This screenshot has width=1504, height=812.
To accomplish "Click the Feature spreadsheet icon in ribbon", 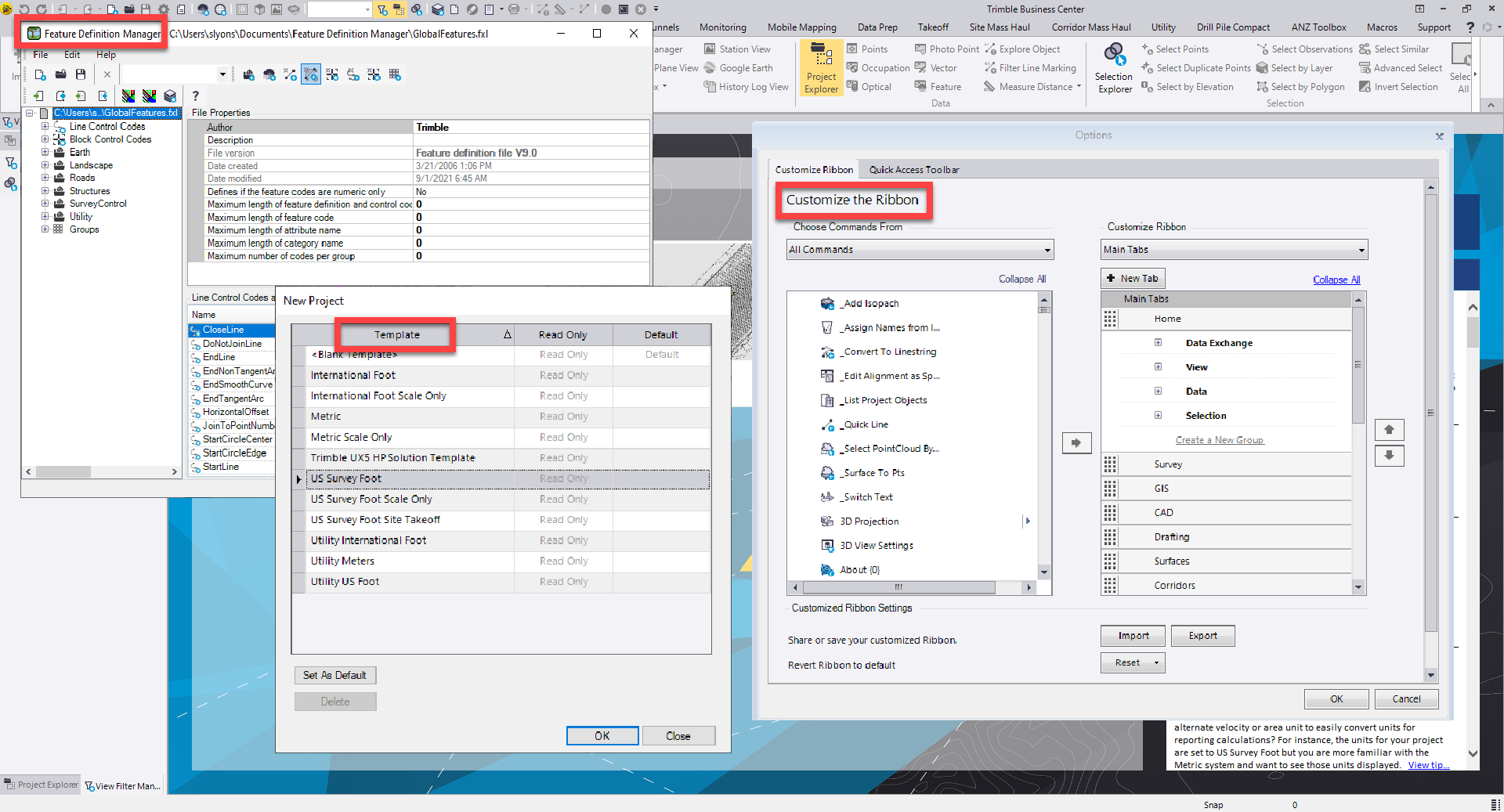I will [x=920, y=87].
